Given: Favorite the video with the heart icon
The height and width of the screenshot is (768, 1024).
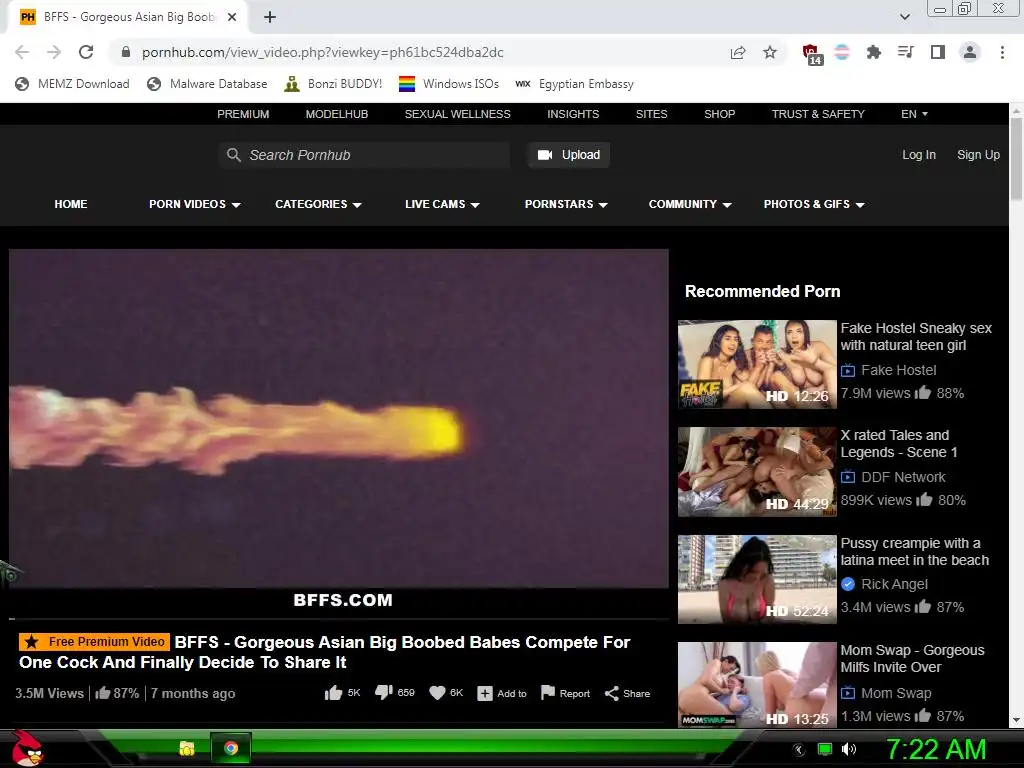Looking at the screenshot, I should click(437, 693).
